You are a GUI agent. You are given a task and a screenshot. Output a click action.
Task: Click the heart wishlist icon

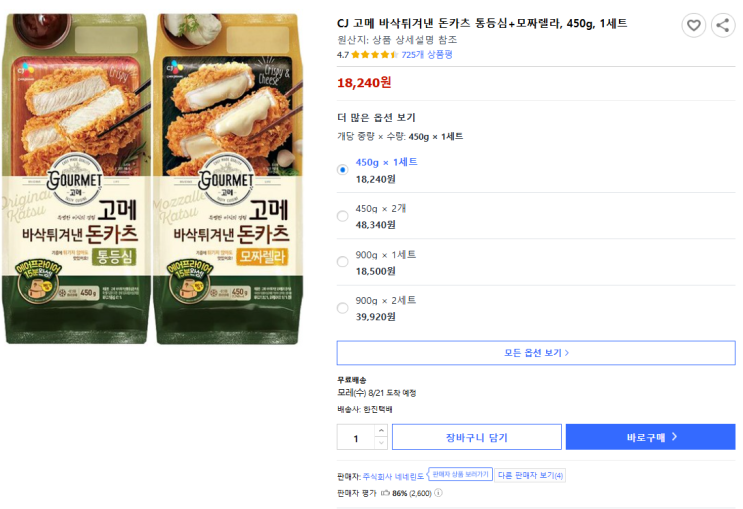[693, 26]
